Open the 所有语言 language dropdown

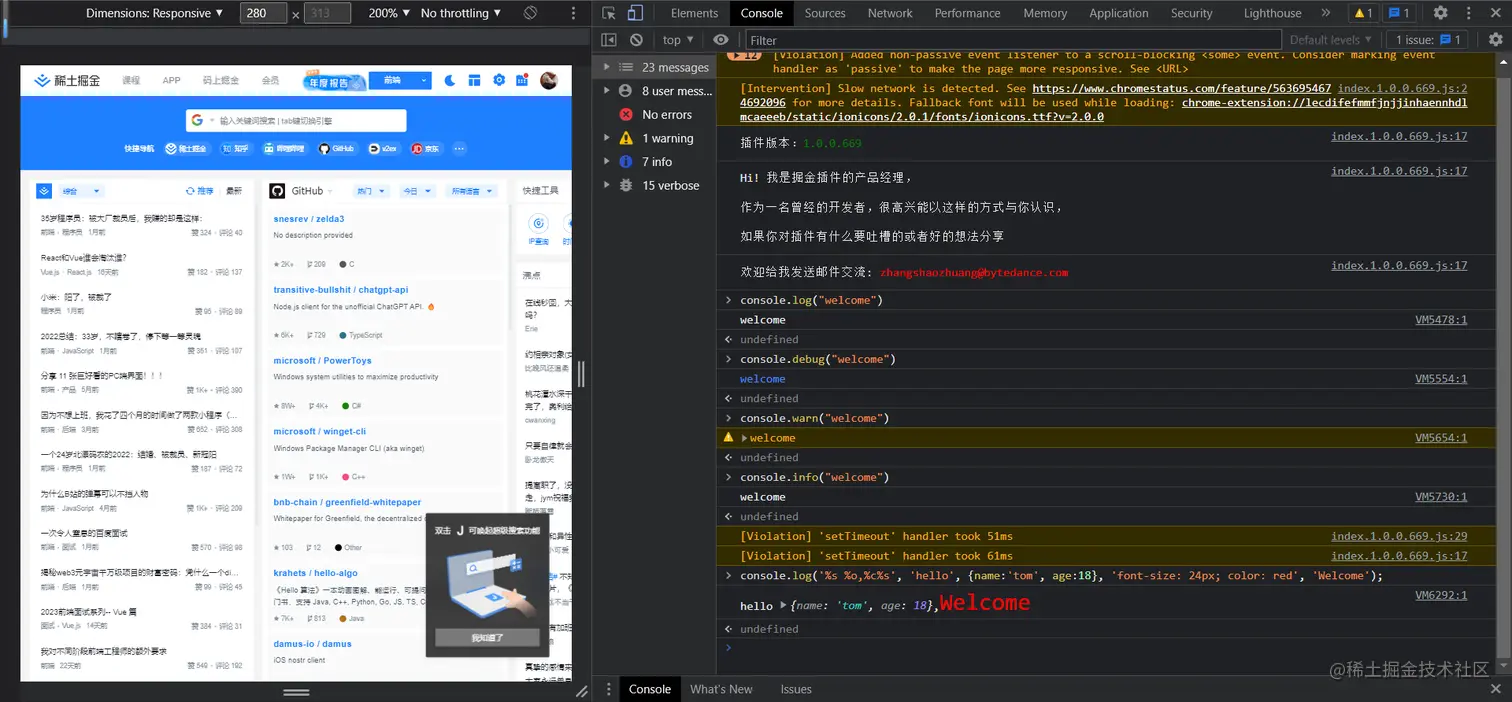tap(470, 191)
